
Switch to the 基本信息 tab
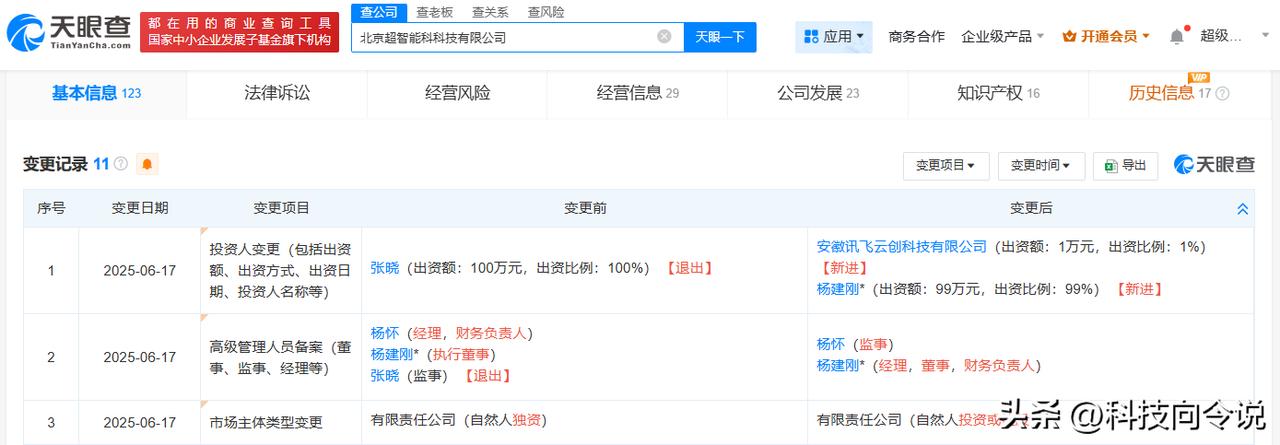[96, 94]
